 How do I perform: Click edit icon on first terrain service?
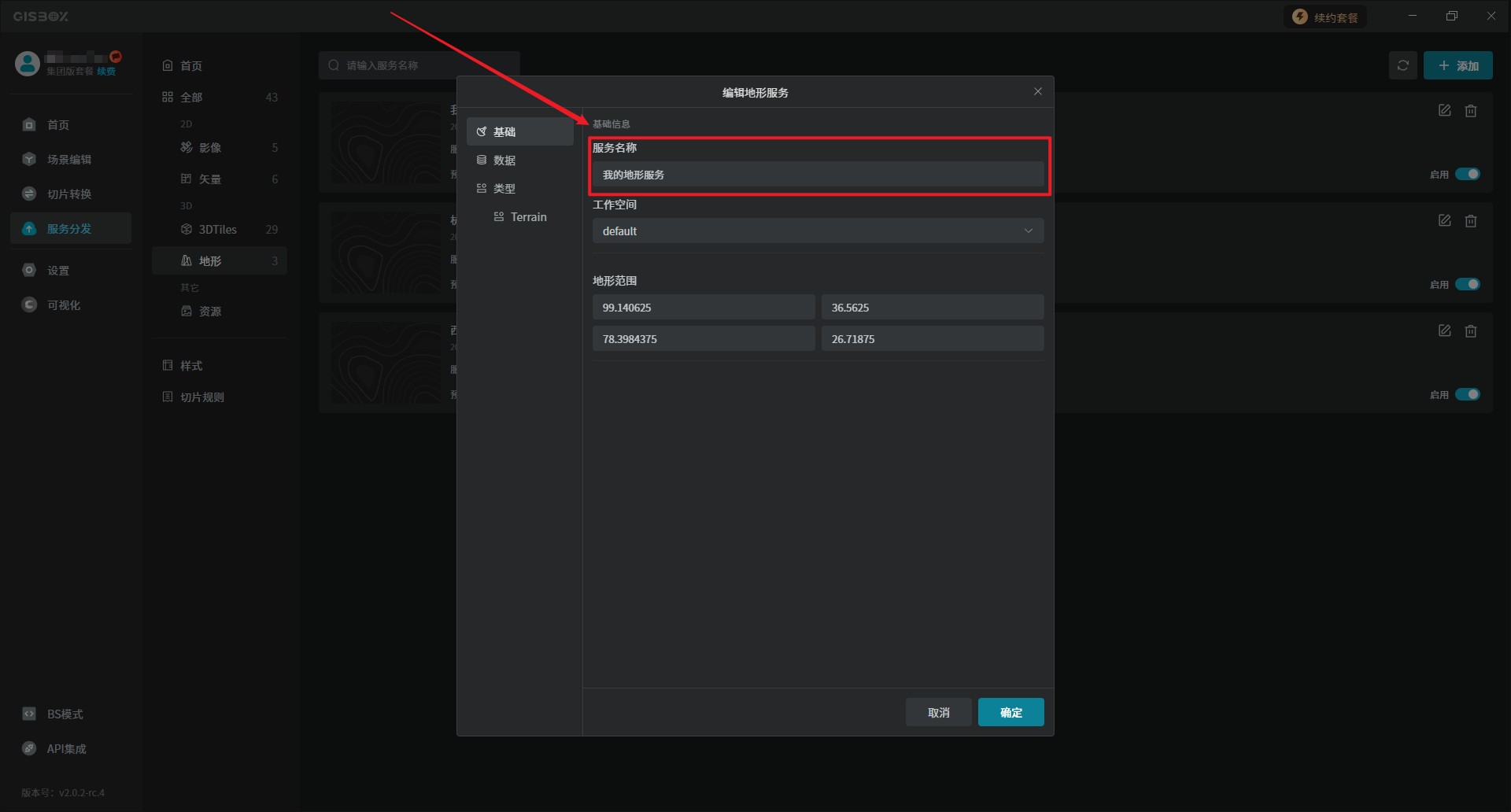tap(1444, 111)
